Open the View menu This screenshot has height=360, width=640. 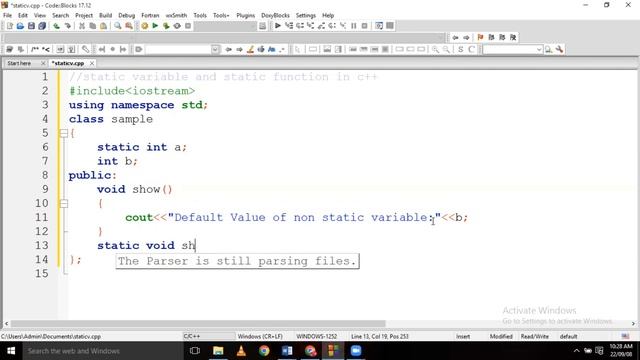click(40, 15)
